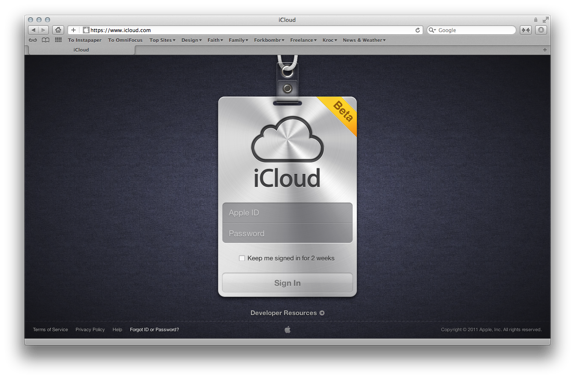
Task: Expand the Top Sites bookmarks folder
Action: tap(162, 40)
